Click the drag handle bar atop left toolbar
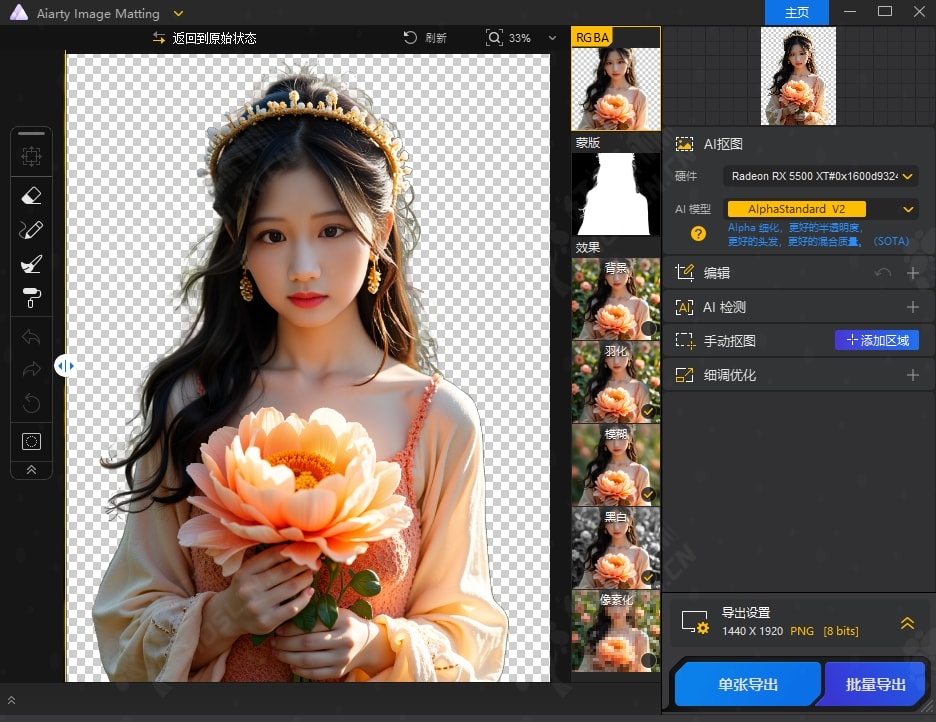The width and height of the screenshot is (936, 722). coord(31,133)
